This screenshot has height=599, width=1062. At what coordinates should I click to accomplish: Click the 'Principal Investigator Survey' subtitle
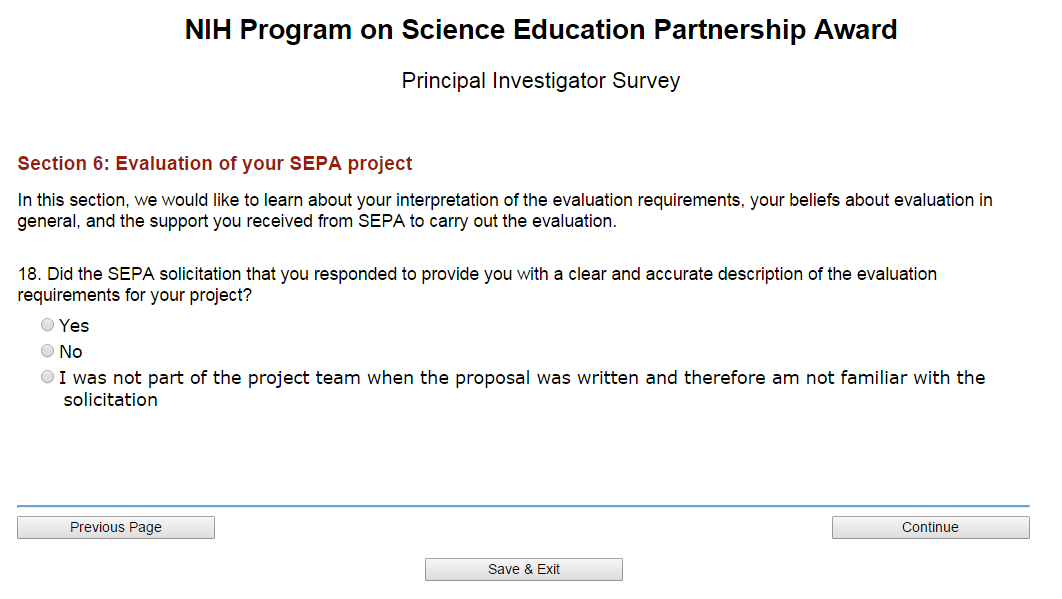[x=540, y=81]
